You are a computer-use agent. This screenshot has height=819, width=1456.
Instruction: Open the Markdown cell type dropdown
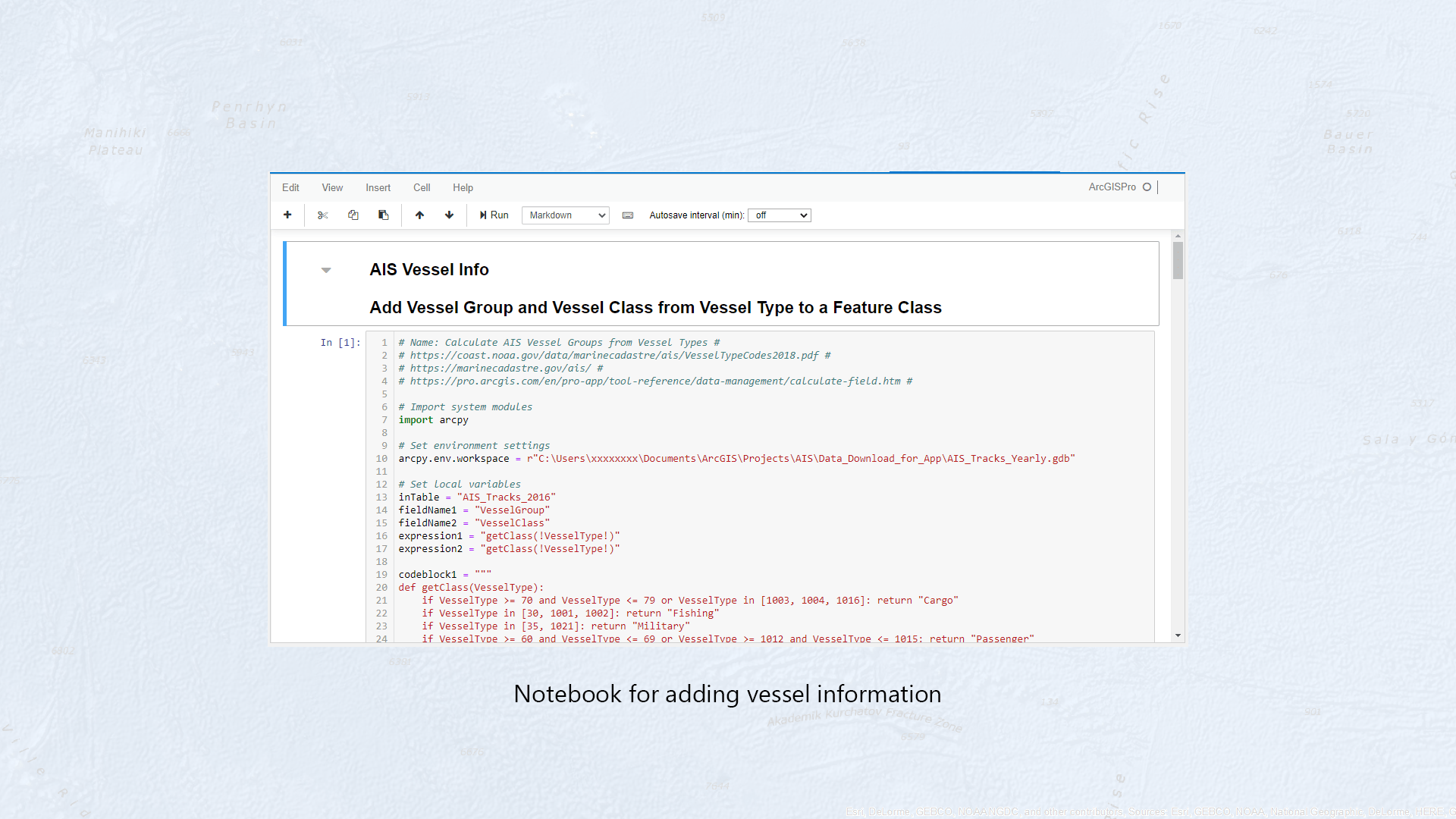point(566,215)
